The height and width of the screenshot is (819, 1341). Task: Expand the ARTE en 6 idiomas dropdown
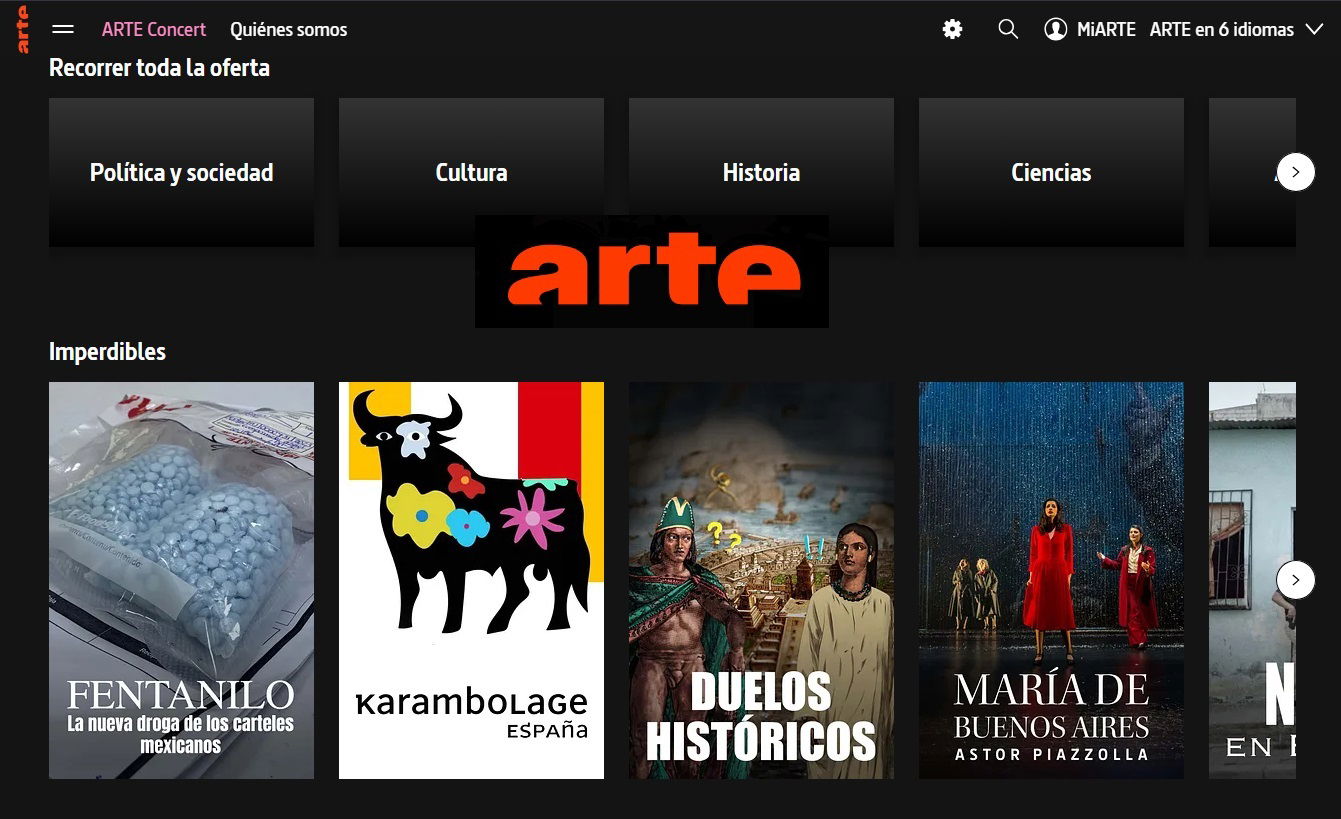[x=1236, y=29]
